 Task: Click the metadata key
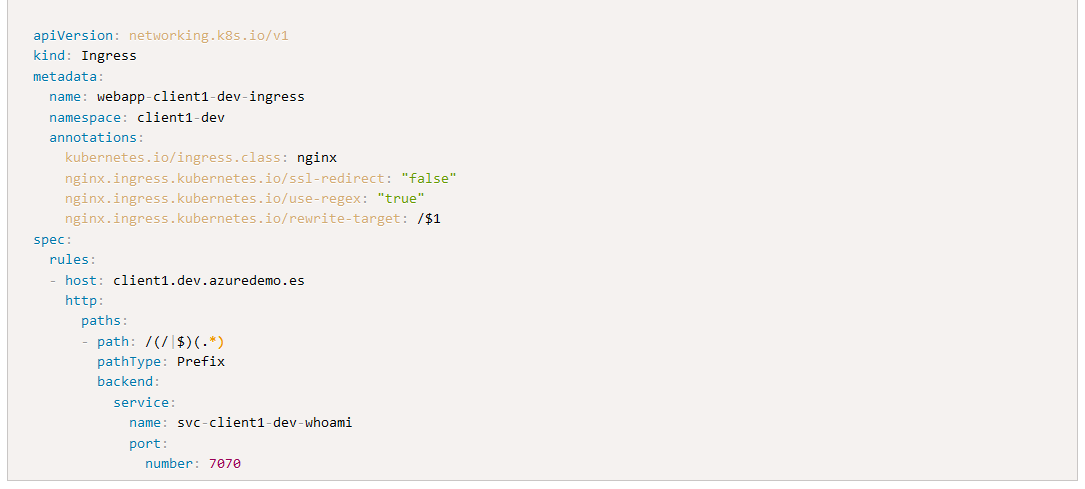(x=65, y=76)
